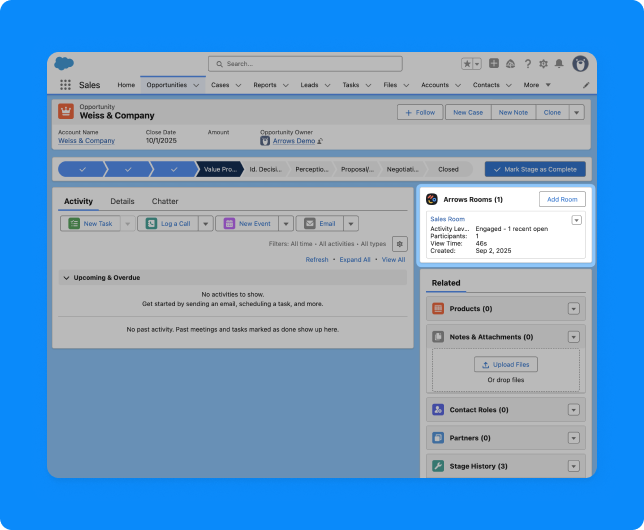This screenshot has width=644, height=530.
Task: Click the Expand All link
Action: pyautogui.click(x=355, y=260)
